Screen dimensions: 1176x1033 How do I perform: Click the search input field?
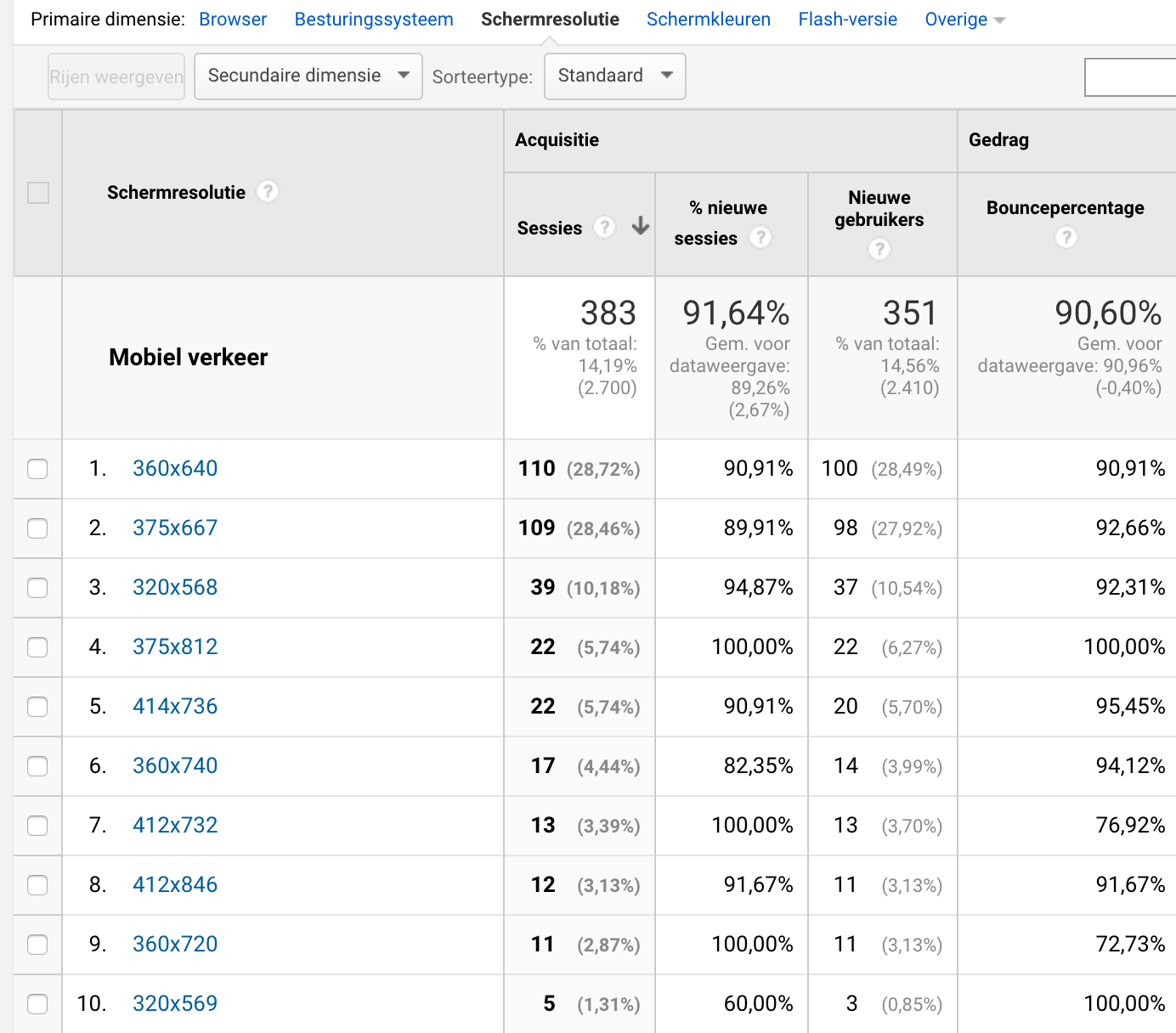[x=1130, y=78]
